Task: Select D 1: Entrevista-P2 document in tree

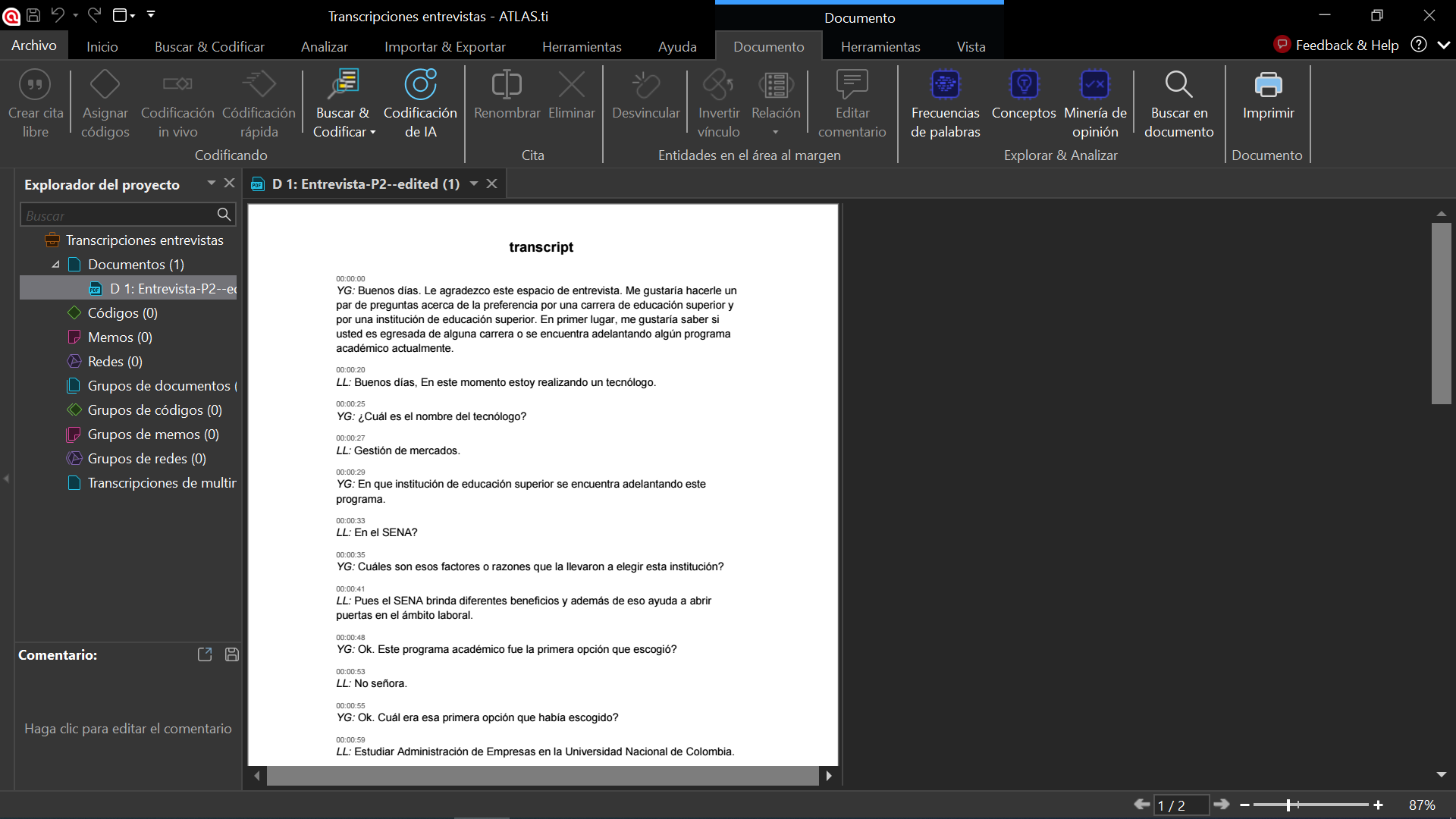Action: click(128, 289)
